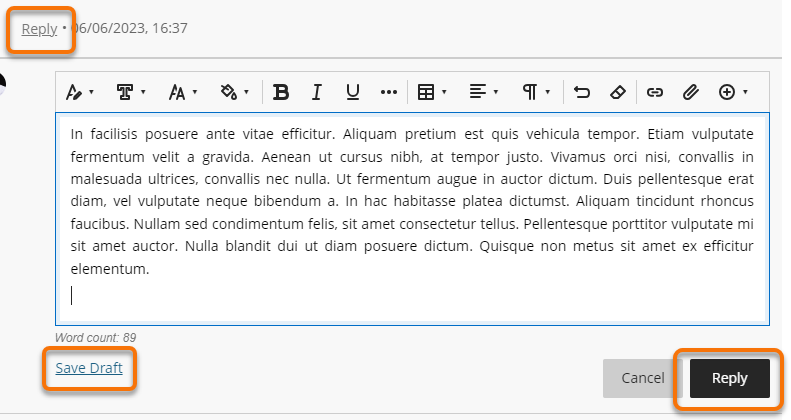Submit with the black Reply button

tap(729, 378)
